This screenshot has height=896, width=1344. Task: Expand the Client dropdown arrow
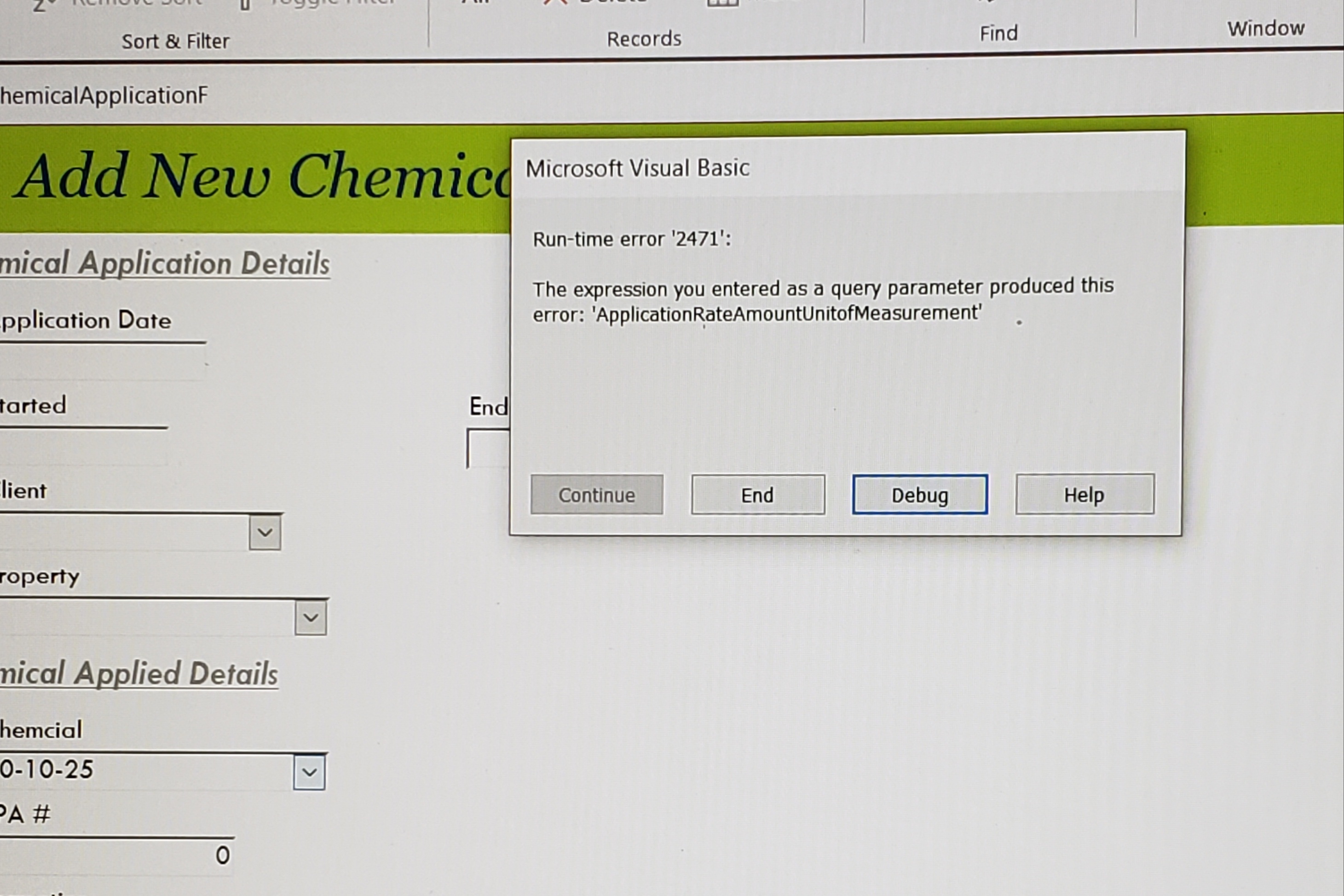pos(265,533)
